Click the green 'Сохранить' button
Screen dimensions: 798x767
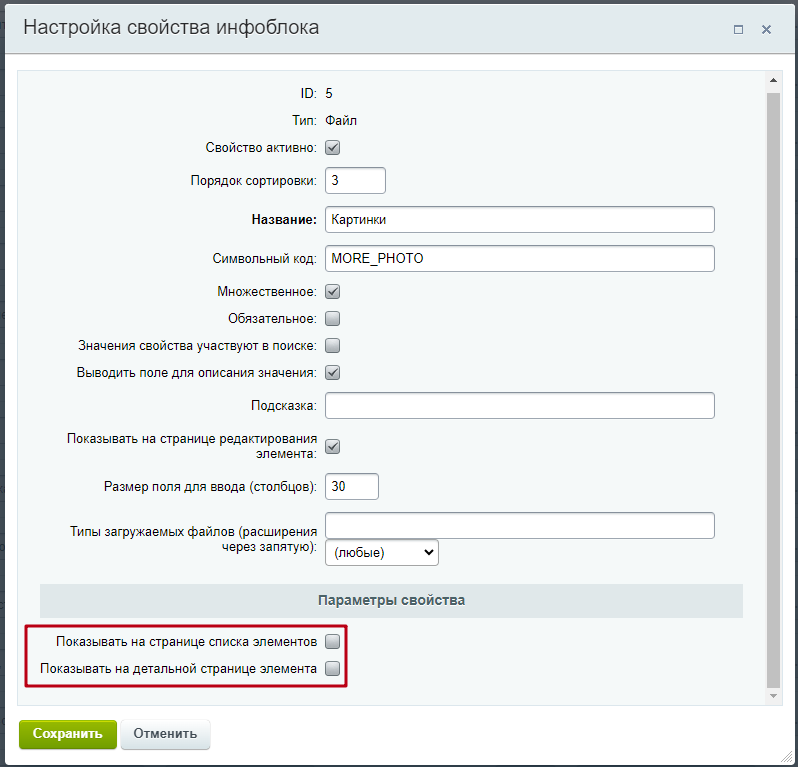[x=68, y=734]
